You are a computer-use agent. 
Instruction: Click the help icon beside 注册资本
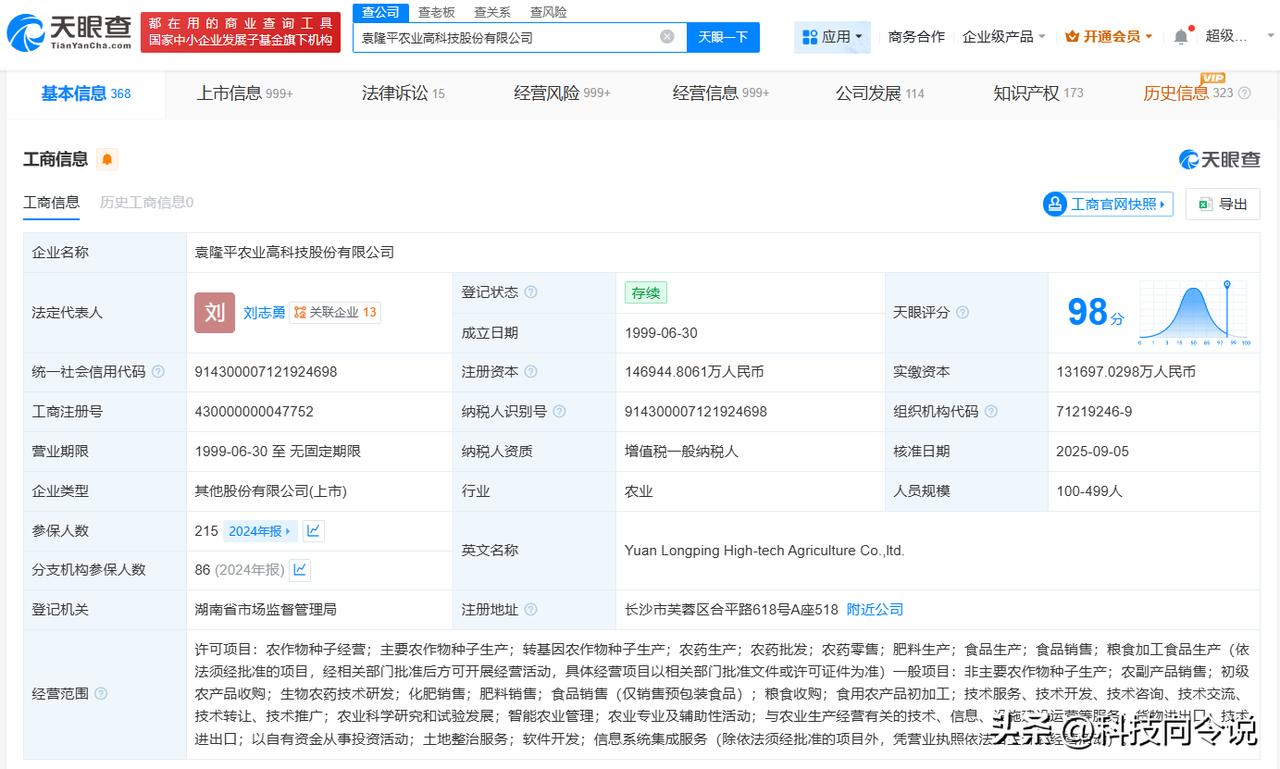pyautogui.click(x=531, y=371)
